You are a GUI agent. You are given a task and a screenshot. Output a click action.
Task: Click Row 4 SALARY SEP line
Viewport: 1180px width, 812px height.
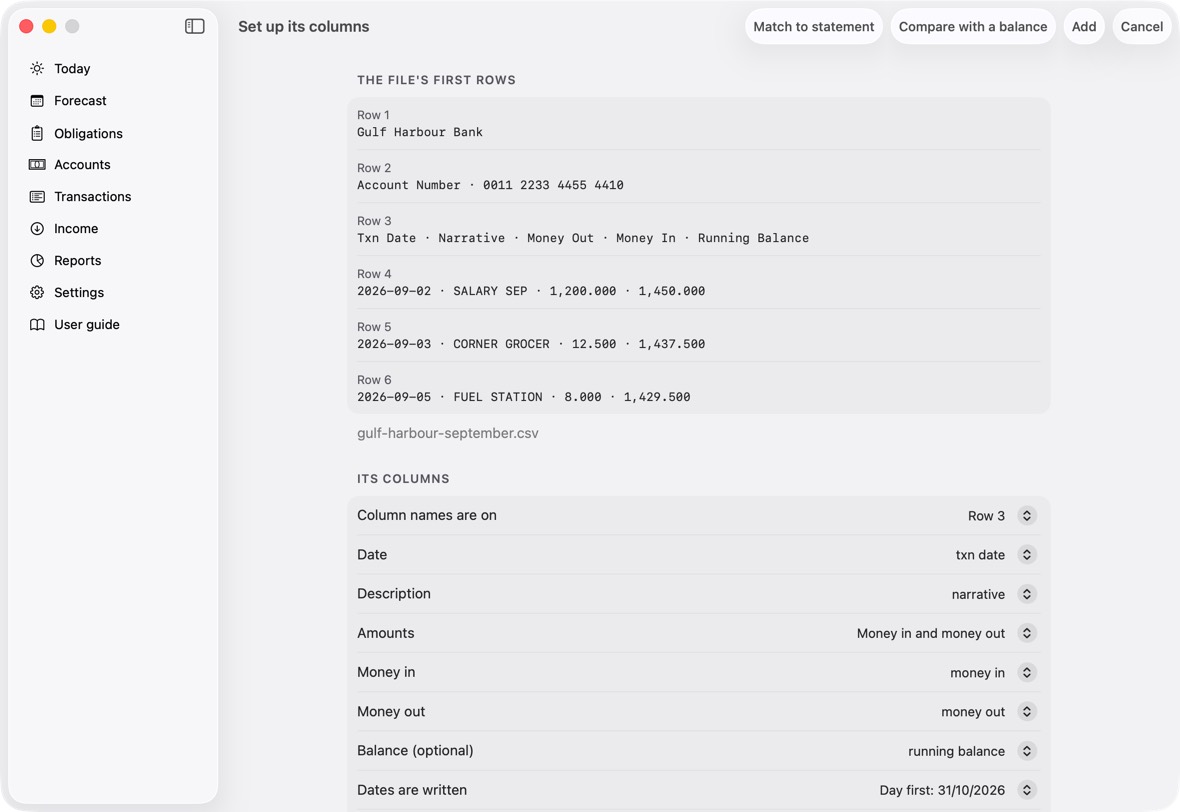[x=531, y=290]
